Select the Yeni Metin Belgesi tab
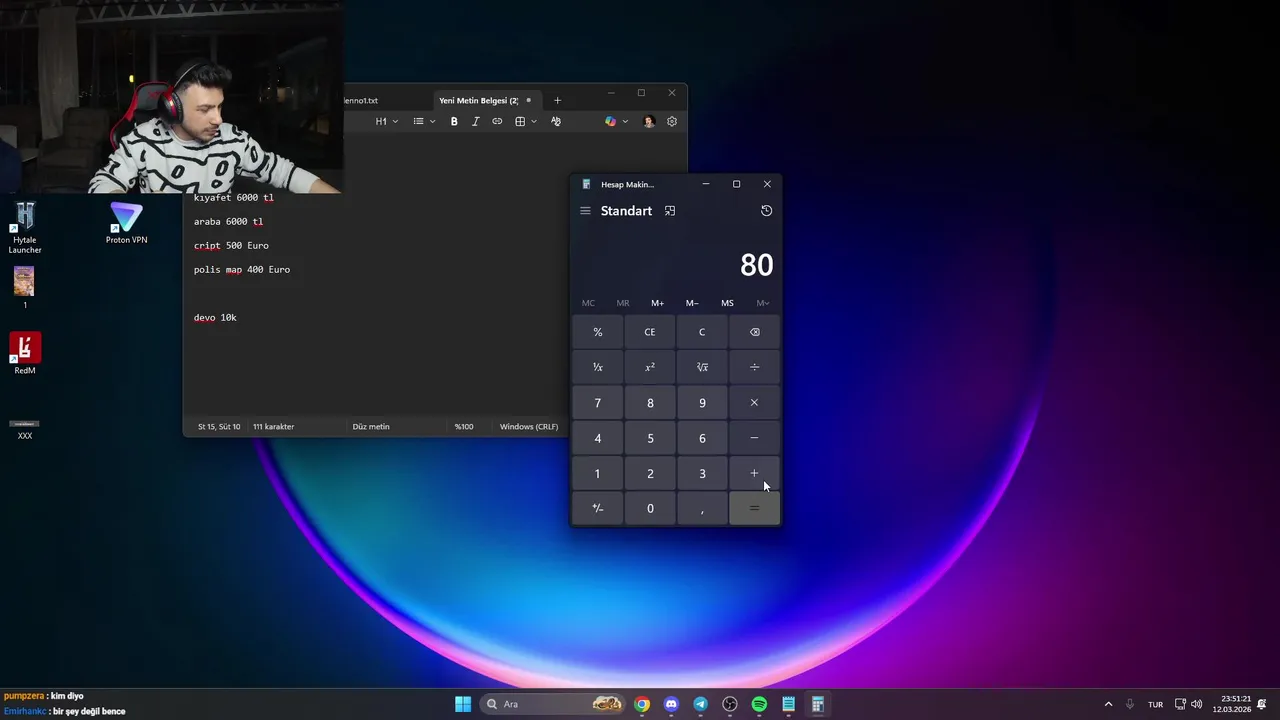This screenshot has width=1280, height=720. tap(486, 100)
